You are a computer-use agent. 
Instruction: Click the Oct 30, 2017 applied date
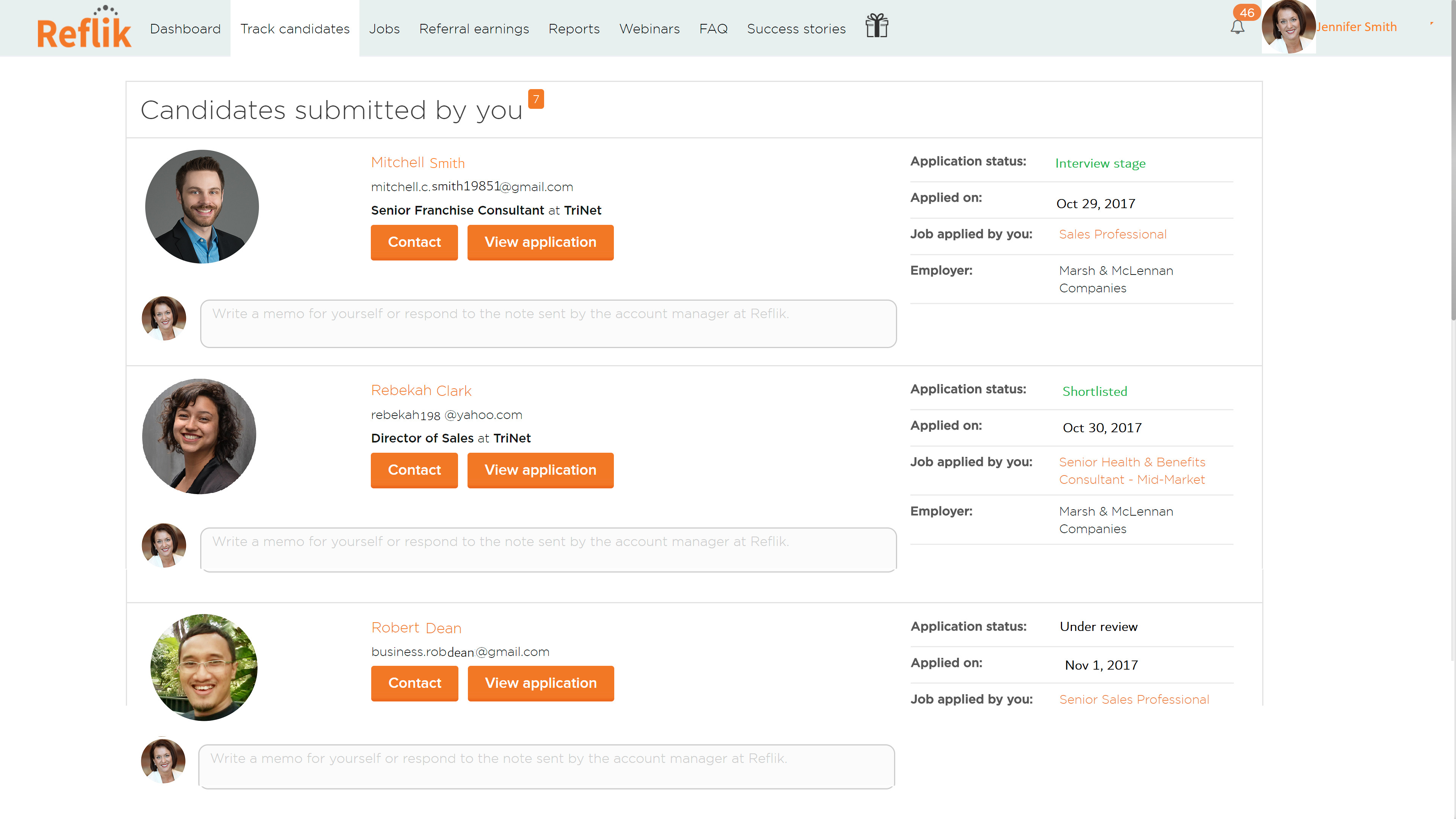1102,428
